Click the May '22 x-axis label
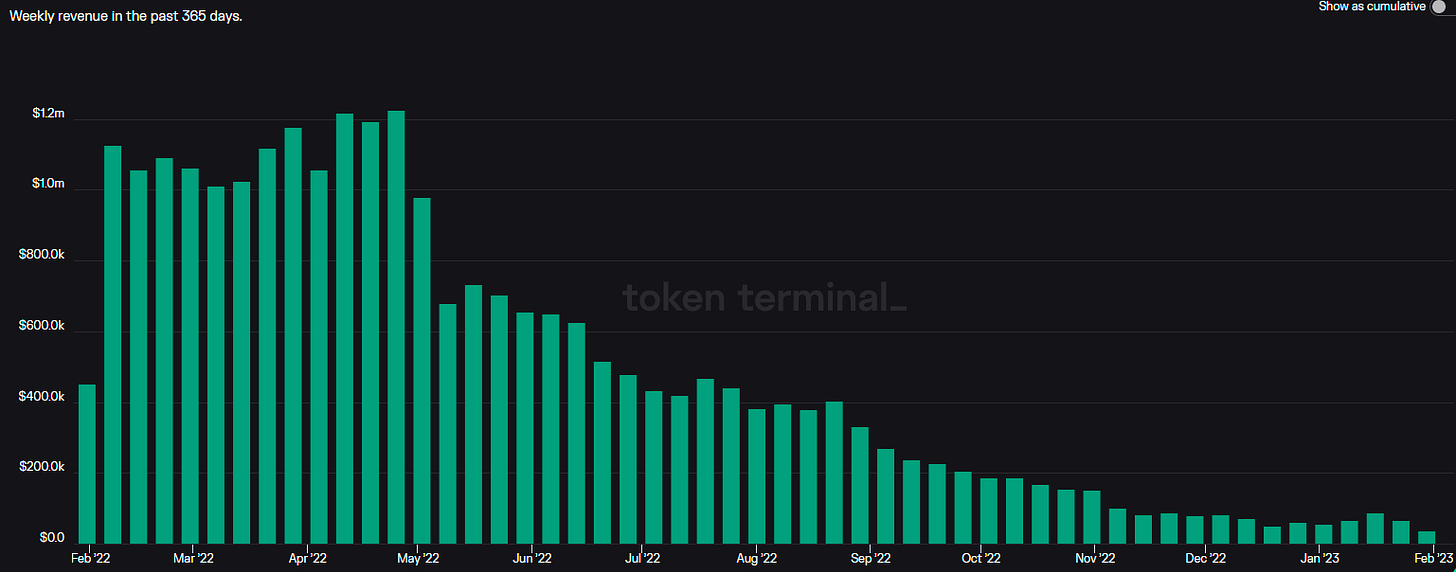Screen dimensions: 1456x572 [419, 558]
